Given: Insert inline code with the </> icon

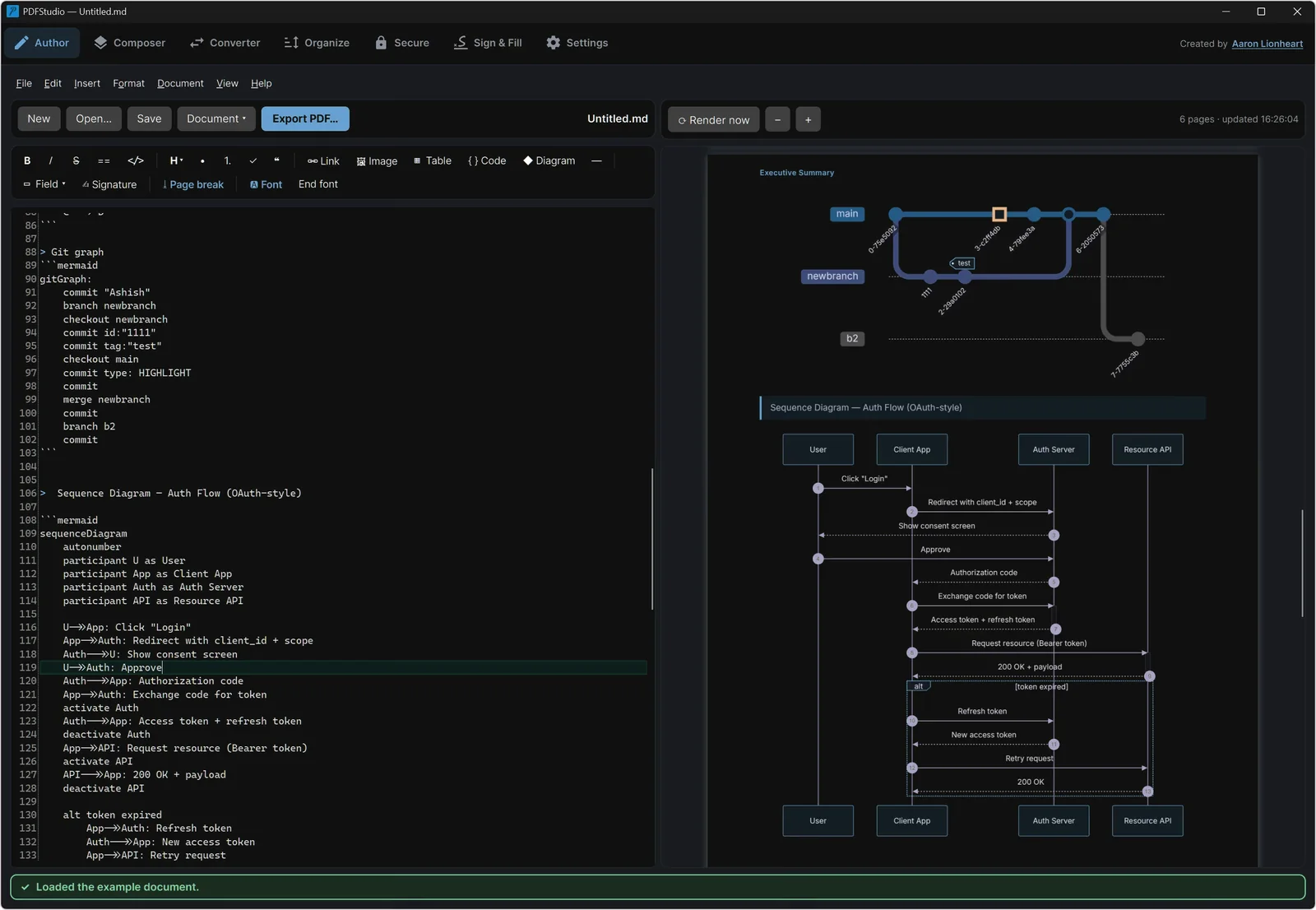Looking at the screenshot, I should [x=136, y=161].
